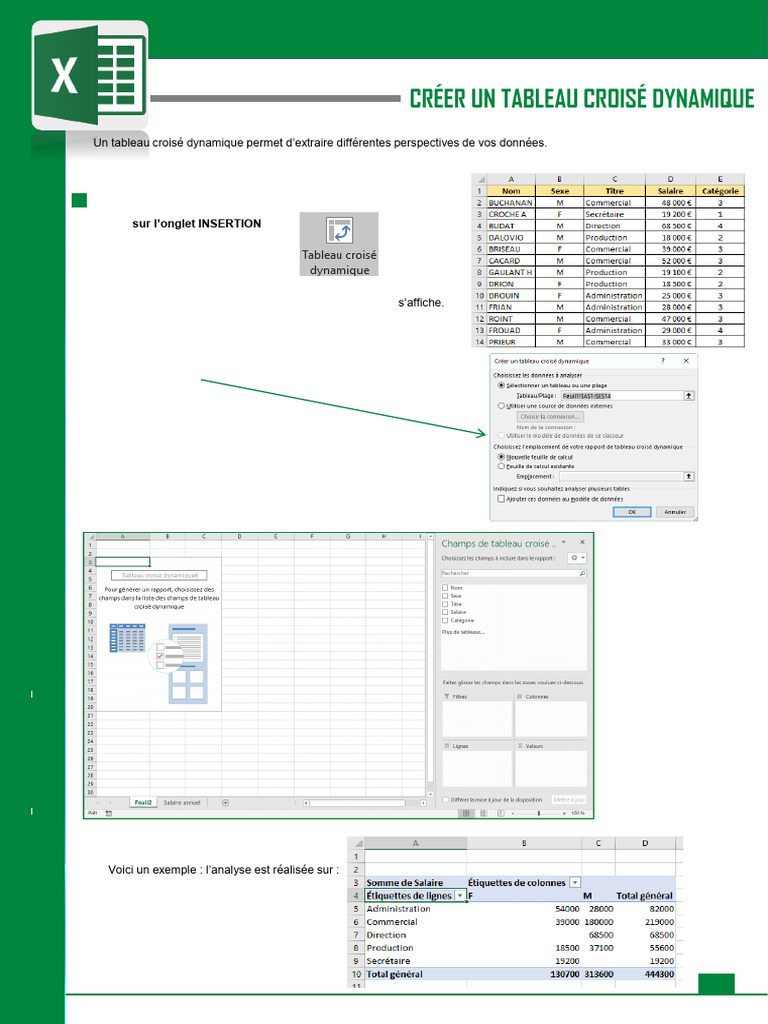Enable Ajouter ces données au modèle checkbox

502,498
